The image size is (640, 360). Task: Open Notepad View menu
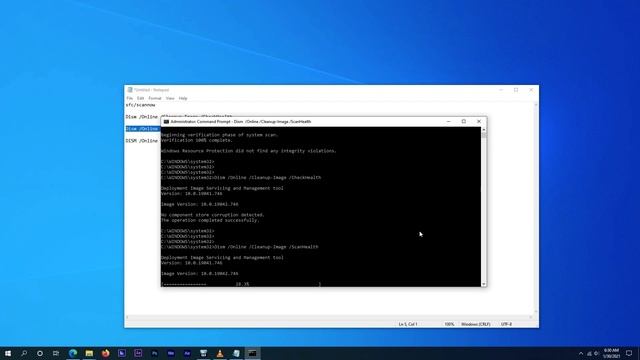point(170,98)
